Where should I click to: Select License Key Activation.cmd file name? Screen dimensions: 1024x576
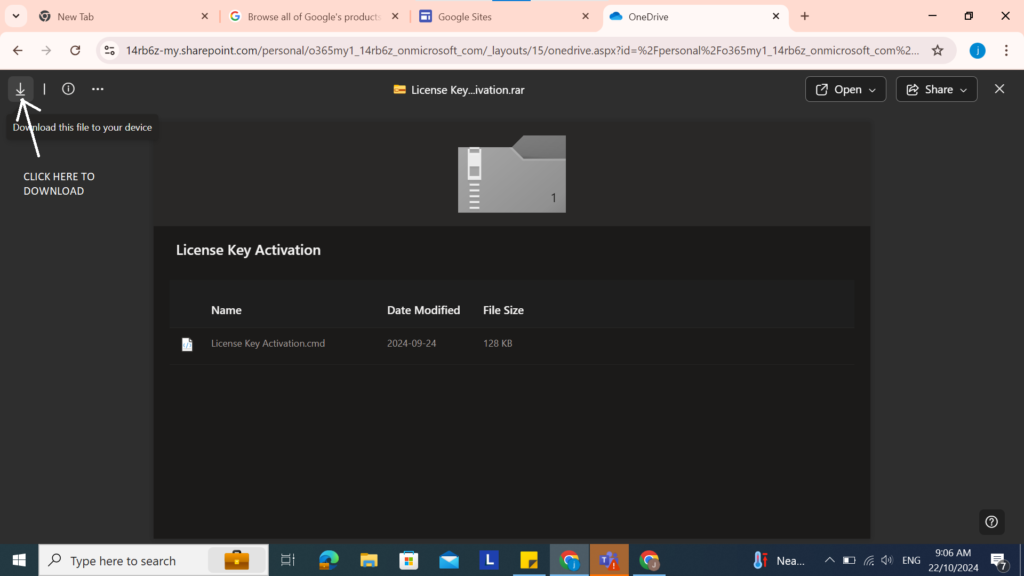[268, 343]
